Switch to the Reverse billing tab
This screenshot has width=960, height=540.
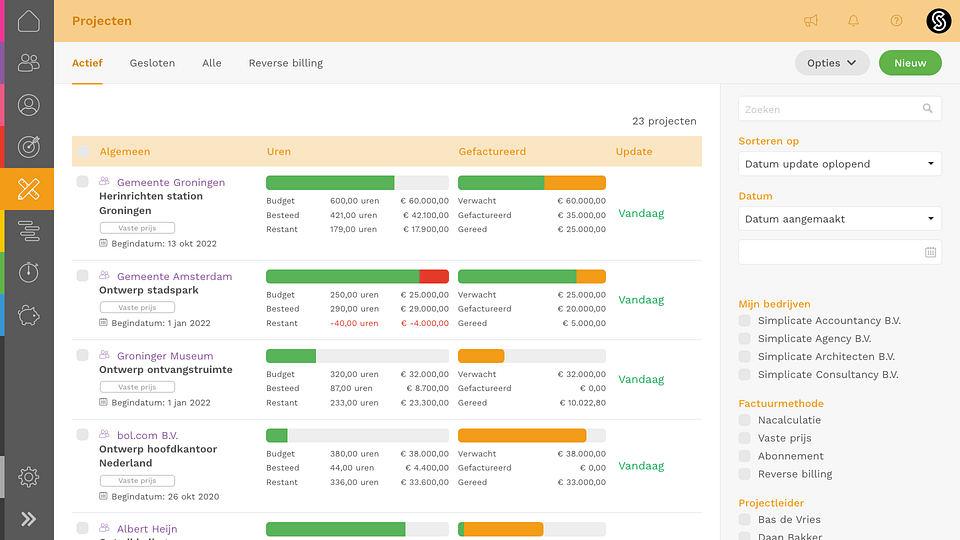click(285, 63)
